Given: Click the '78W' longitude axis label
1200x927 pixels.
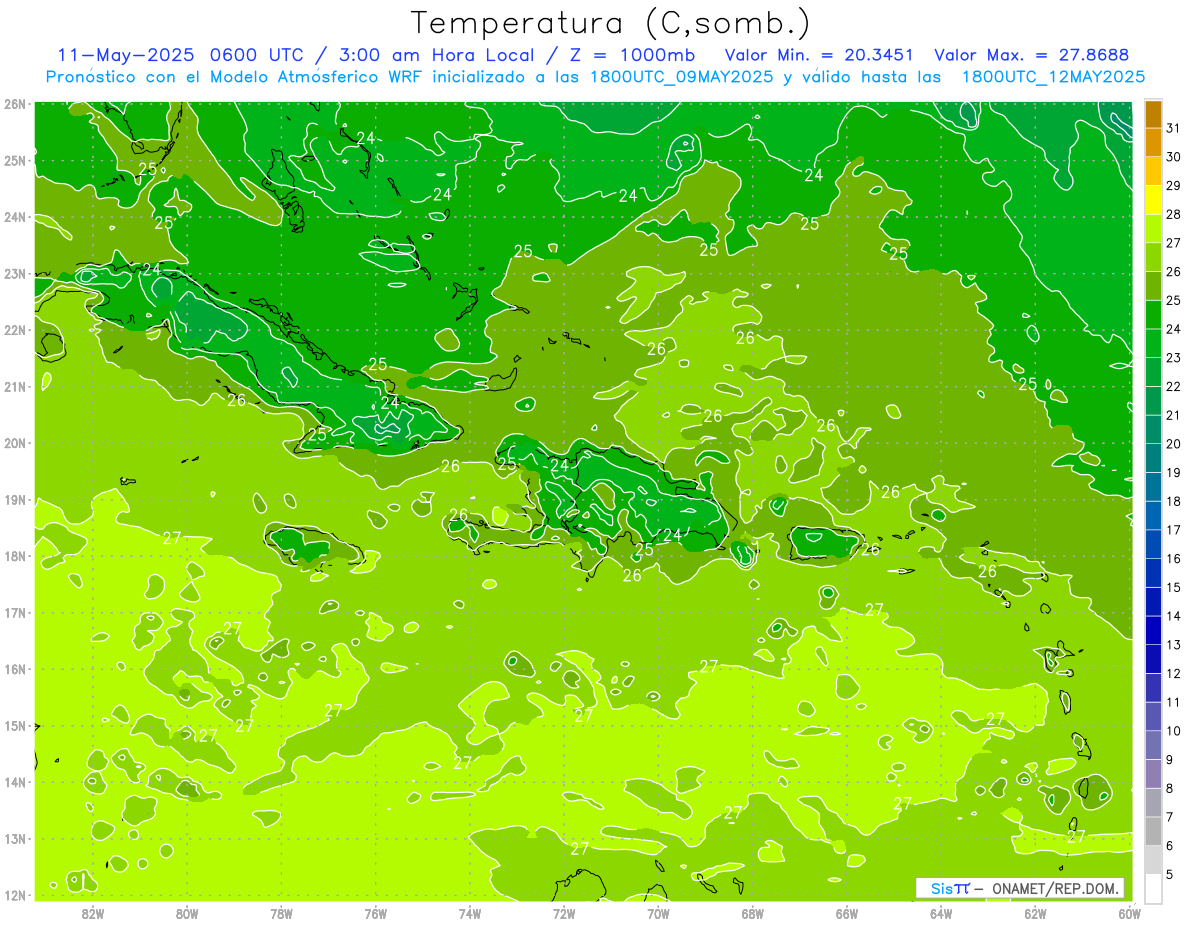Looking at the screenshot, I should pyautogui.click(x=281, y=913).
